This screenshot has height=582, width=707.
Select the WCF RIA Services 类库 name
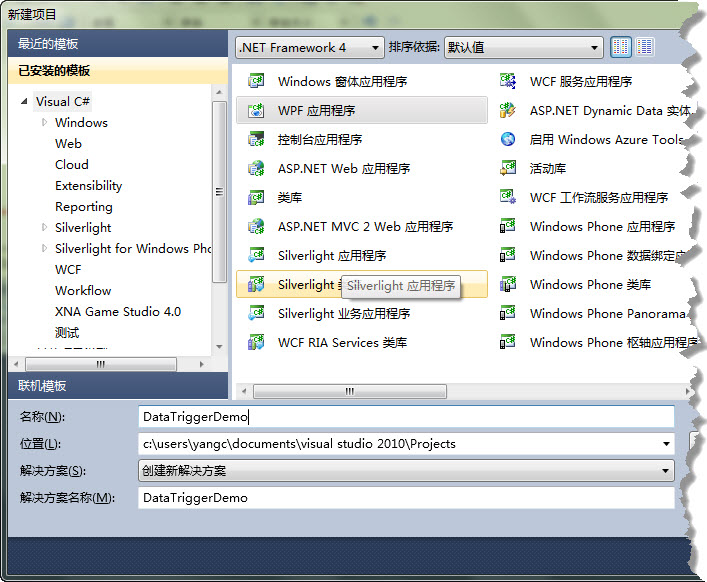point(342,342)
